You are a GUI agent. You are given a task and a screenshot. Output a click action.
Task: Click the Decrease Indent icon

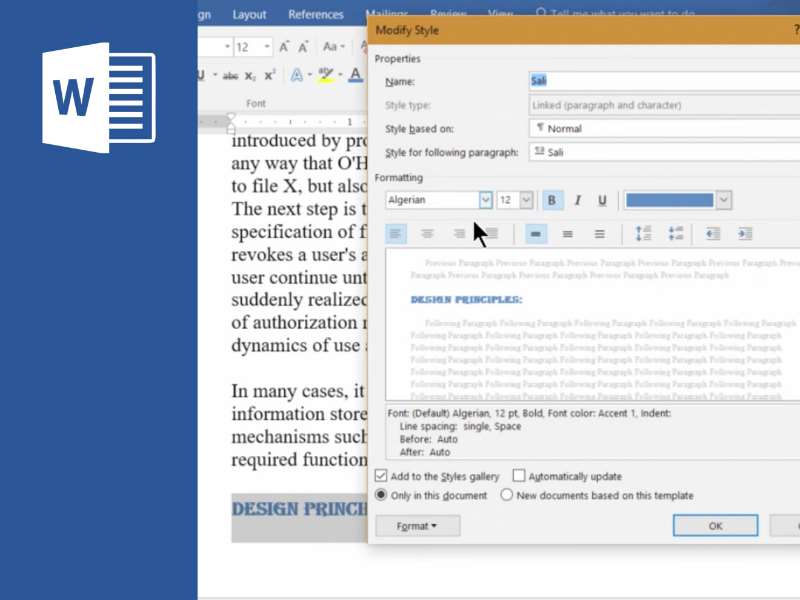coord(713,234)
